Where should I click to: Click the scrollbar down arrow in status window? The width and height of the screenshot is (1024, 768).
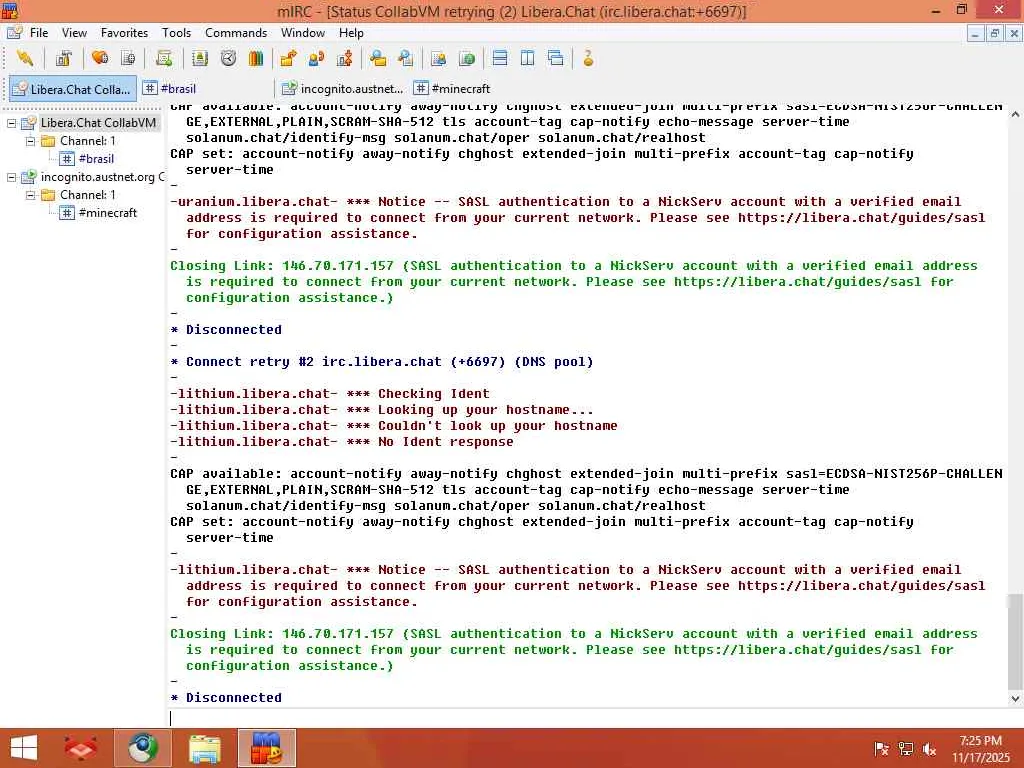click(x=1015, y=698)
